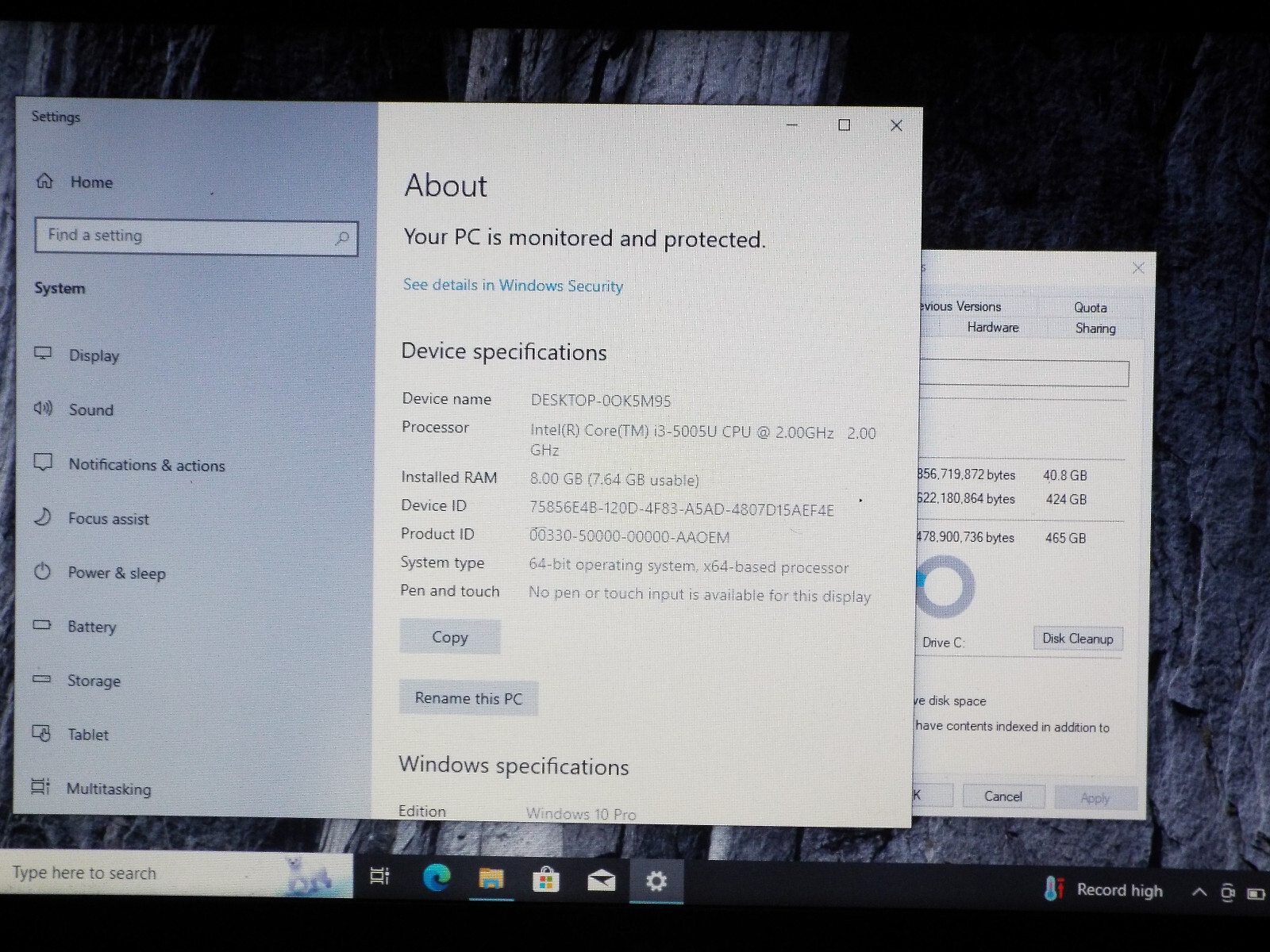Click Disk Cleanup button
The height and width of the screenshot is (952, 1270).
click(1078, 639)
